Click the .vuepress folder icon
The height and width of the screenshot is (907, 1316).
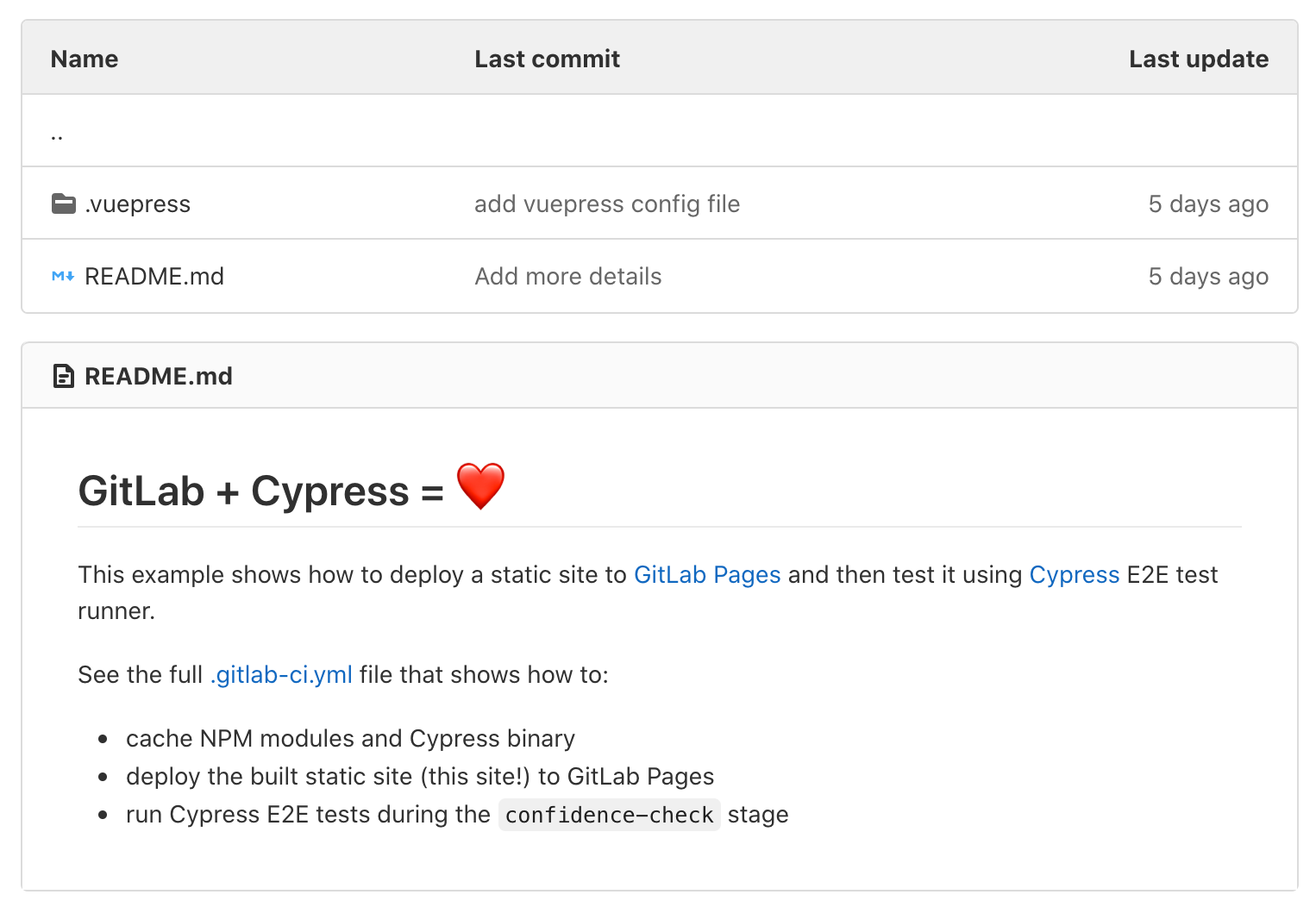pyautogui.click(x=63, y=204)
